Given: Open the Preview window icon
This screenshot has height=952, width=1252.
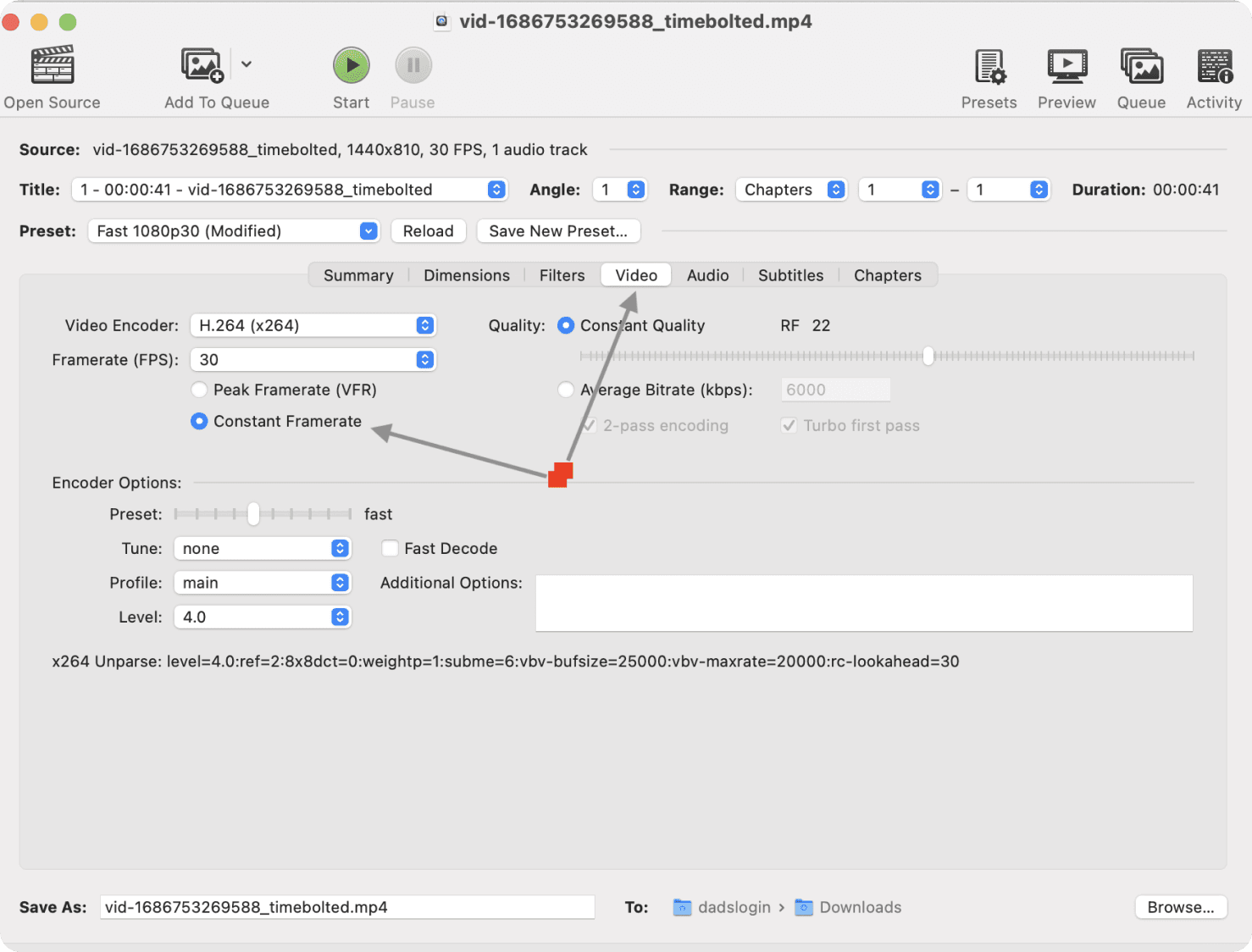Looking at the screenshot, I should tap(1067, 66).
